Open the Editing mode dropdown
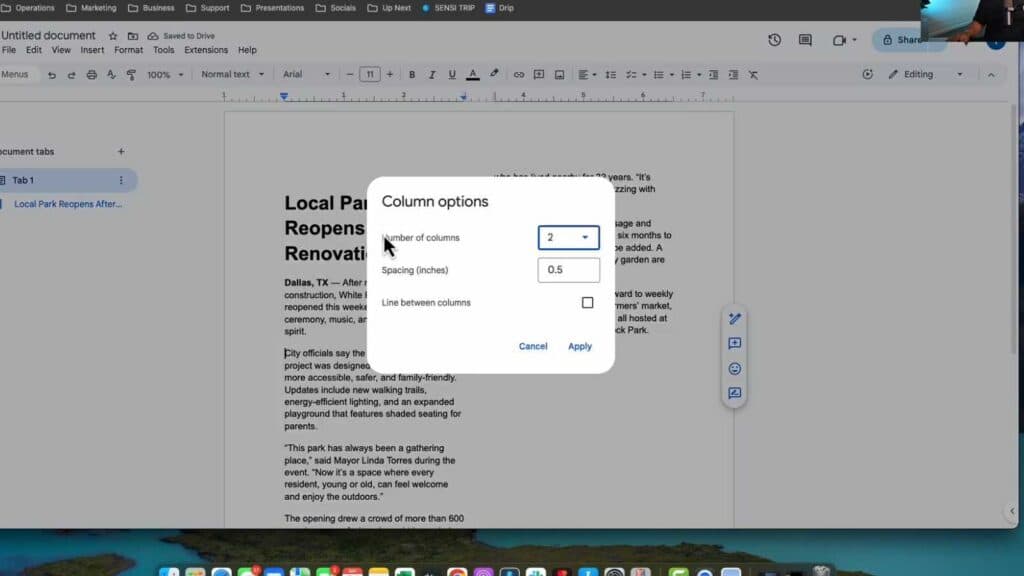Screen dimensions: 1024x576 tap(925, 74)
